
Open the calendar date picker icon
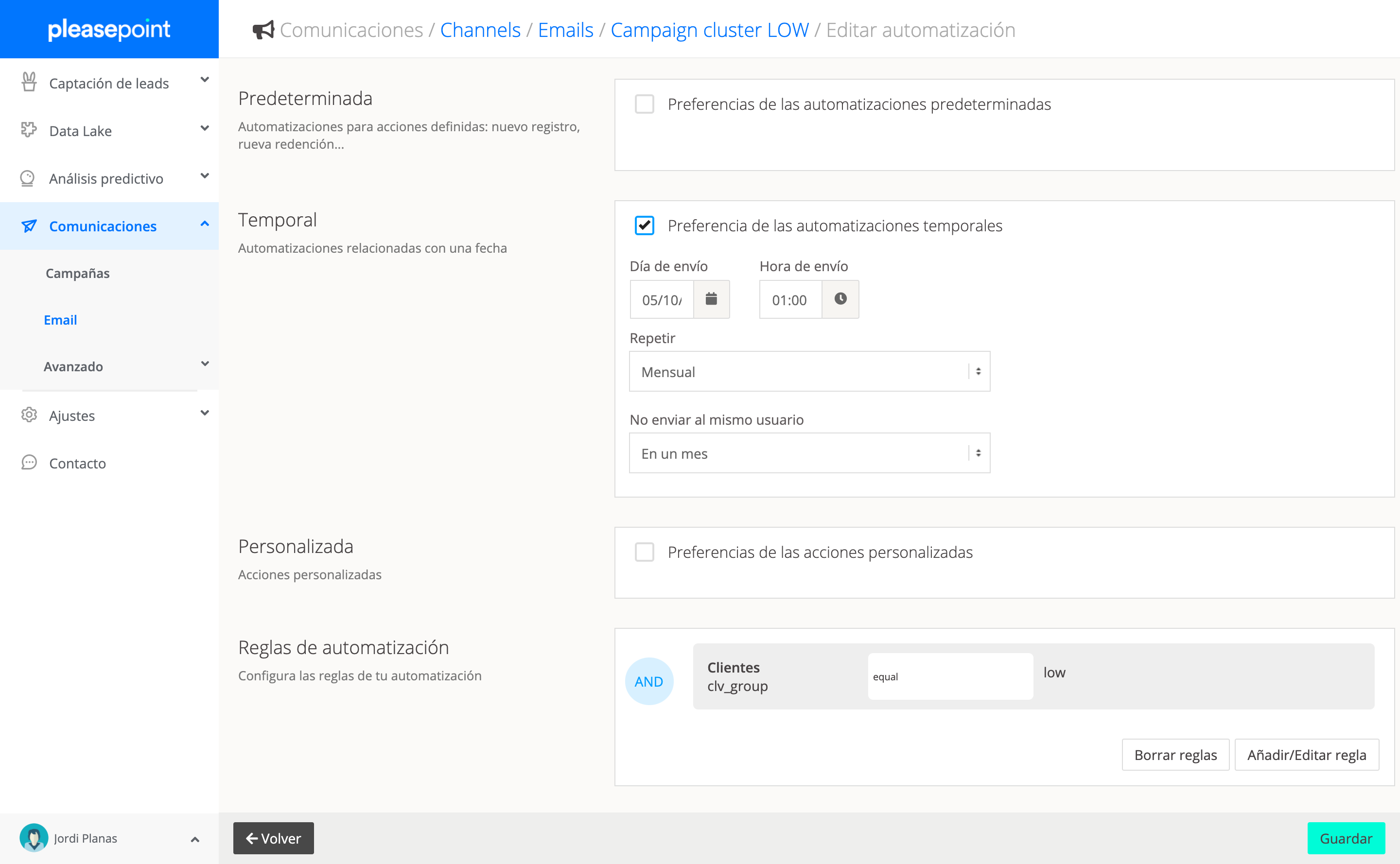point(711,299)
